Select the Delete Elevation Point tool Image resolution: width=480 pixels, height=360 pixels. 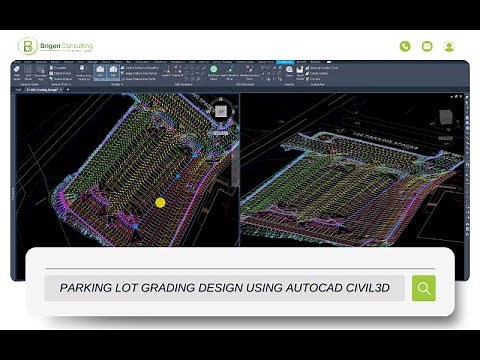click(249, 72)
